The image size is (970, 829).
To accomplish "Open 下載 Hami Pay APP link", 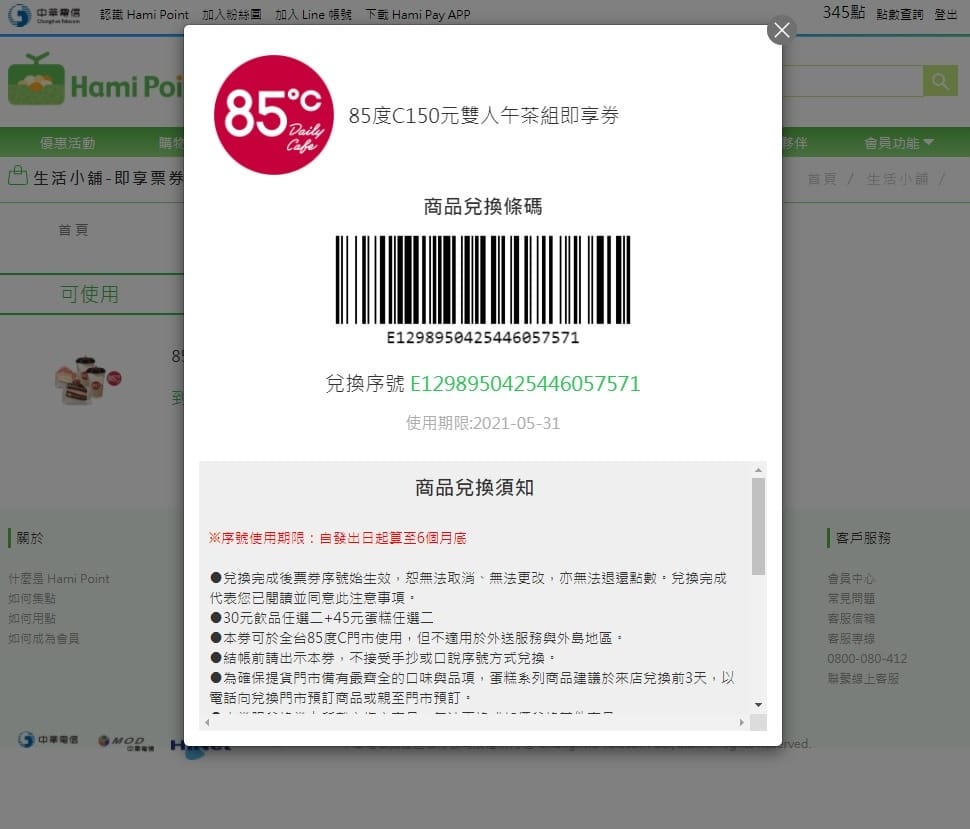I will click(x=417, y=14).
